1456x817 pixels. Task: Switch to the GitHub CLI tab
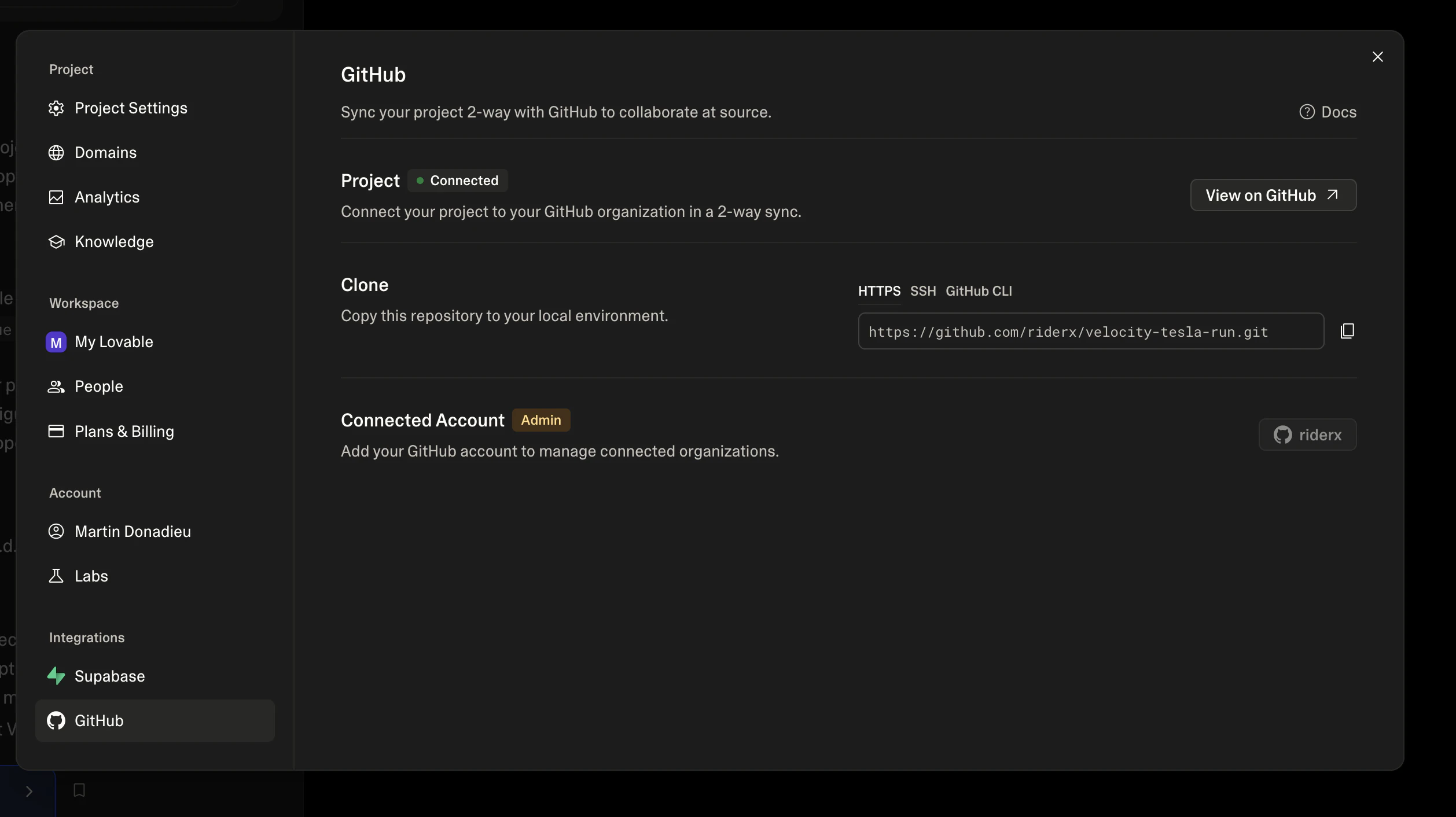click(978, 291)
